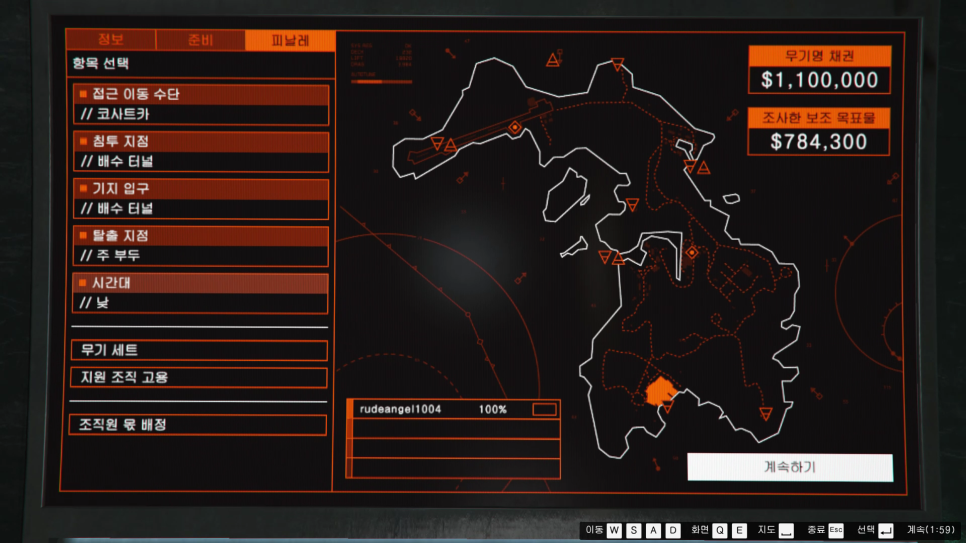Open the 침투 지점 option

[x=201, y=152]
